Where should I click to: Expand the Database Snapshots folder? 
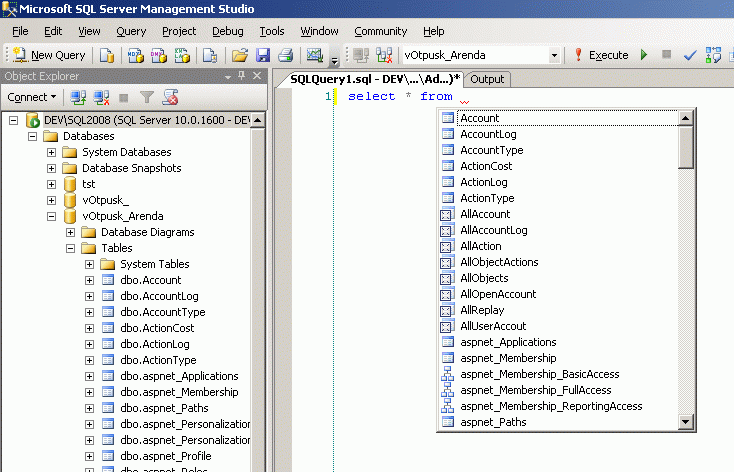tap(51, 169)
